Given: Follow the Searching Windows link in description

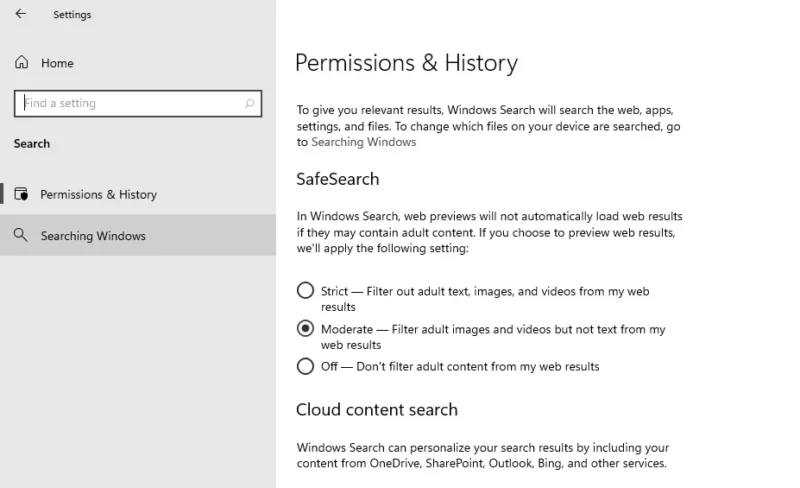Looking at the screenshot, I should tap(364, 142).
